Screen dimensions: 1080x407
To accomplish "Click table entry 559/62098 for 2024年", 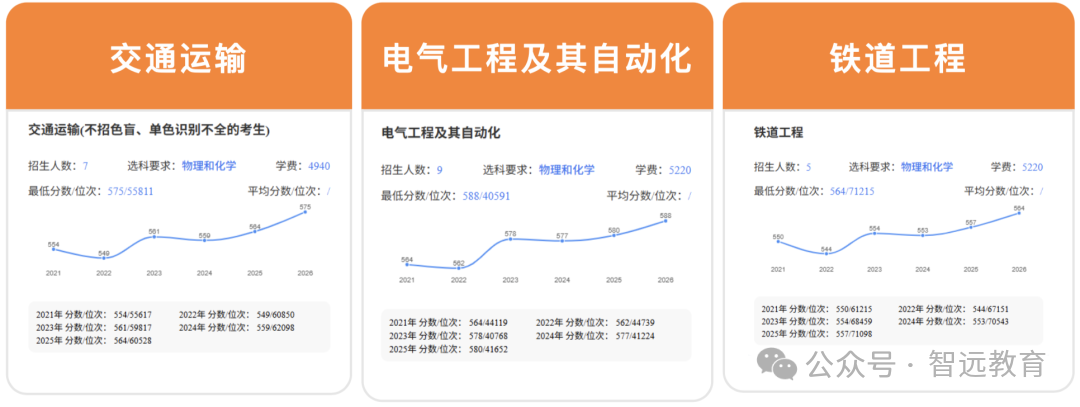I will (276, 328).
